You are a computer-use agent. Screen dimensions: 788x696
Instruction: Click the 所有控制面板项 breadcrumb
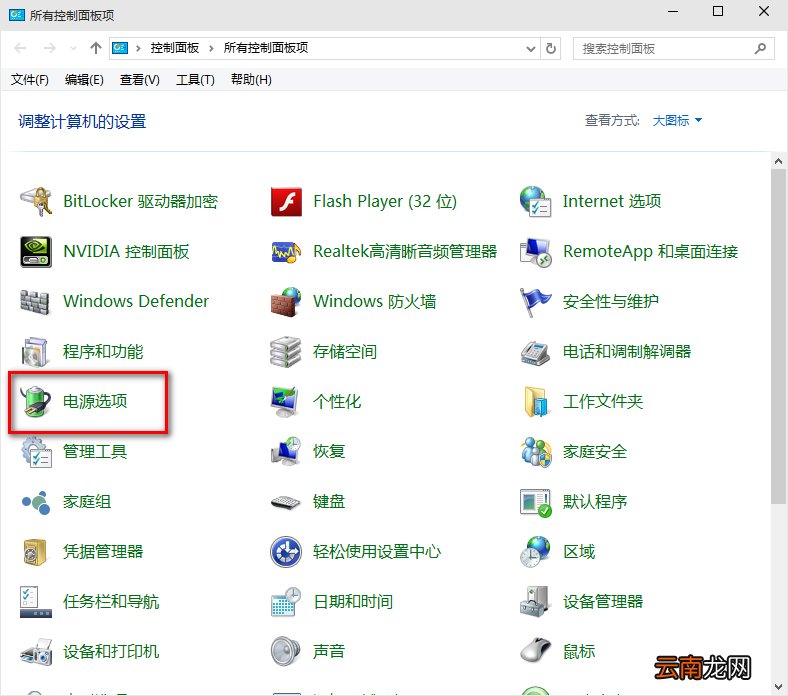tap(266, 48)
